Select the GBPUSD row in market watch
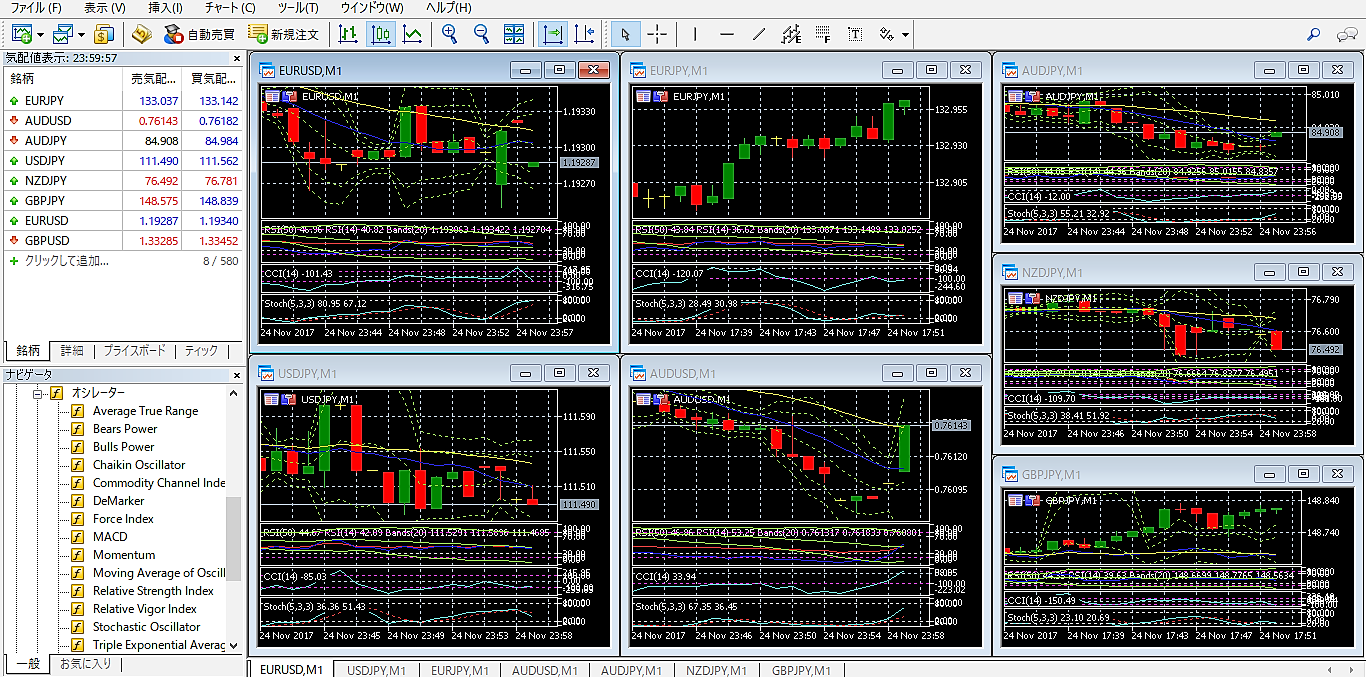 pyautogui.click(x=122, y=241)
